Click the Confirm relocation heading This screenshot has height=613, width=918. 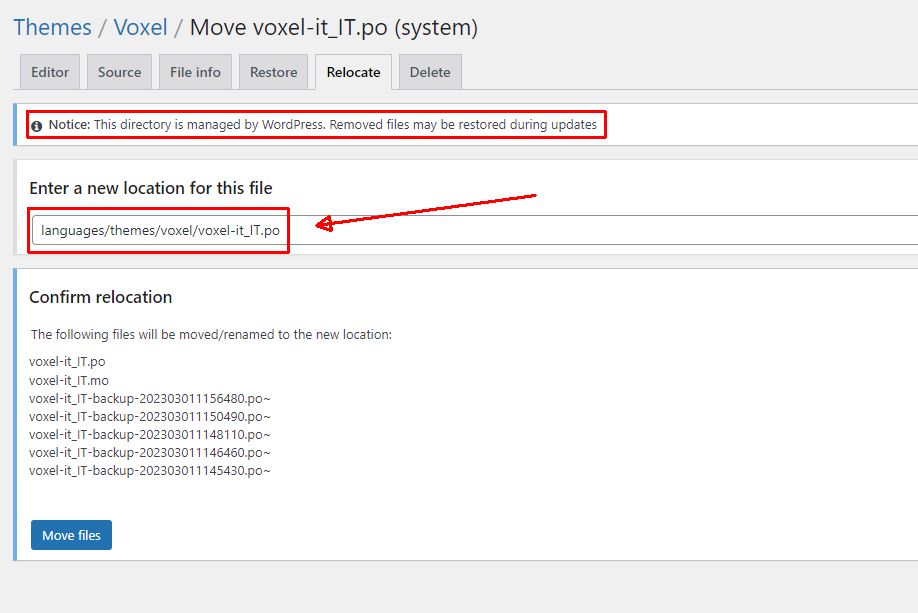102,297
